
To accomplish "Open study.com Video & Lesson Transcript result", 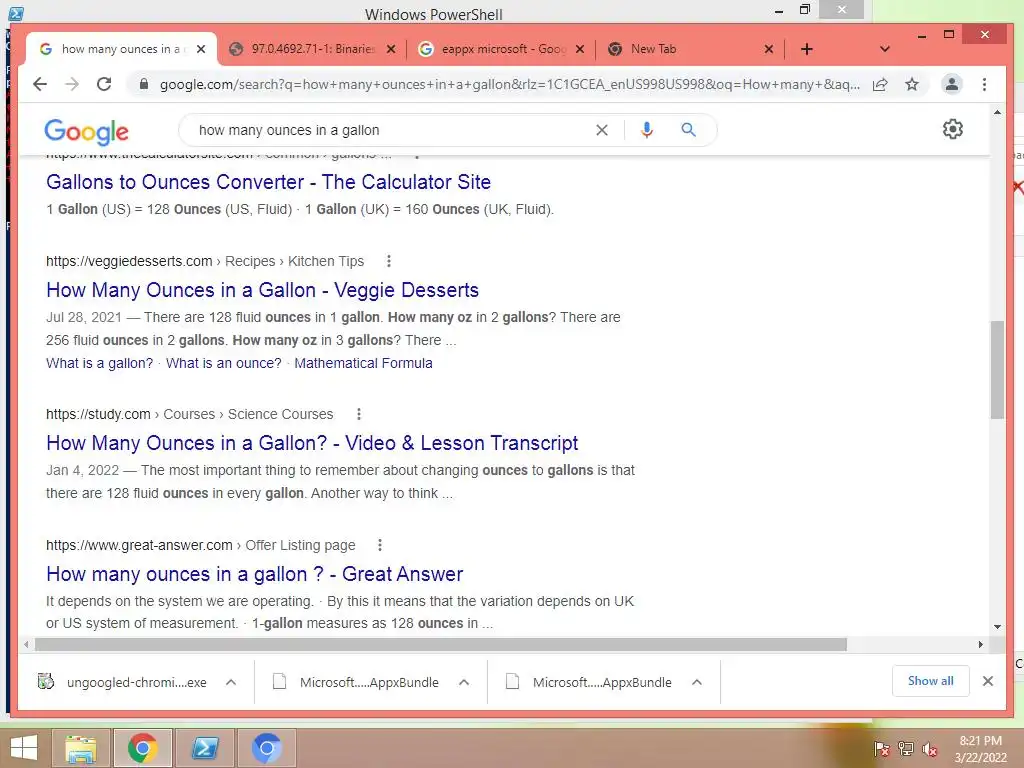I will 312,443.
